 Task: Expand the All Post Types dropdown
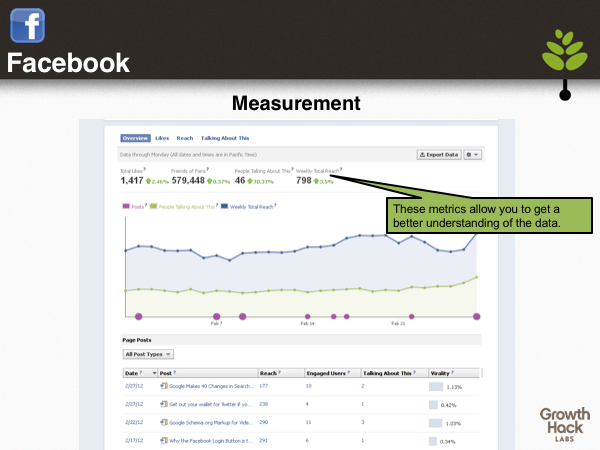pyautogui.click(x=148, y=354)
